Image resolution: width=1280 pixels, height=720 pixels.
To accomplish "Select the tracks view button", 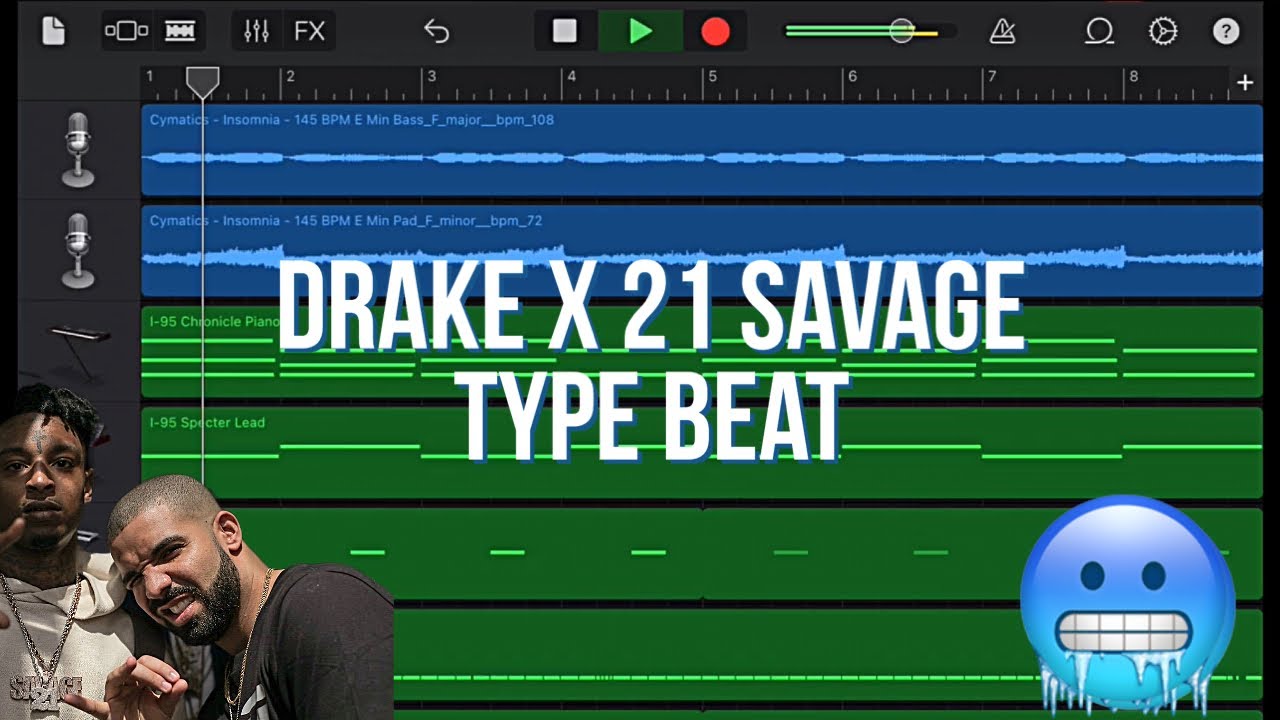I will pos(180,31).
